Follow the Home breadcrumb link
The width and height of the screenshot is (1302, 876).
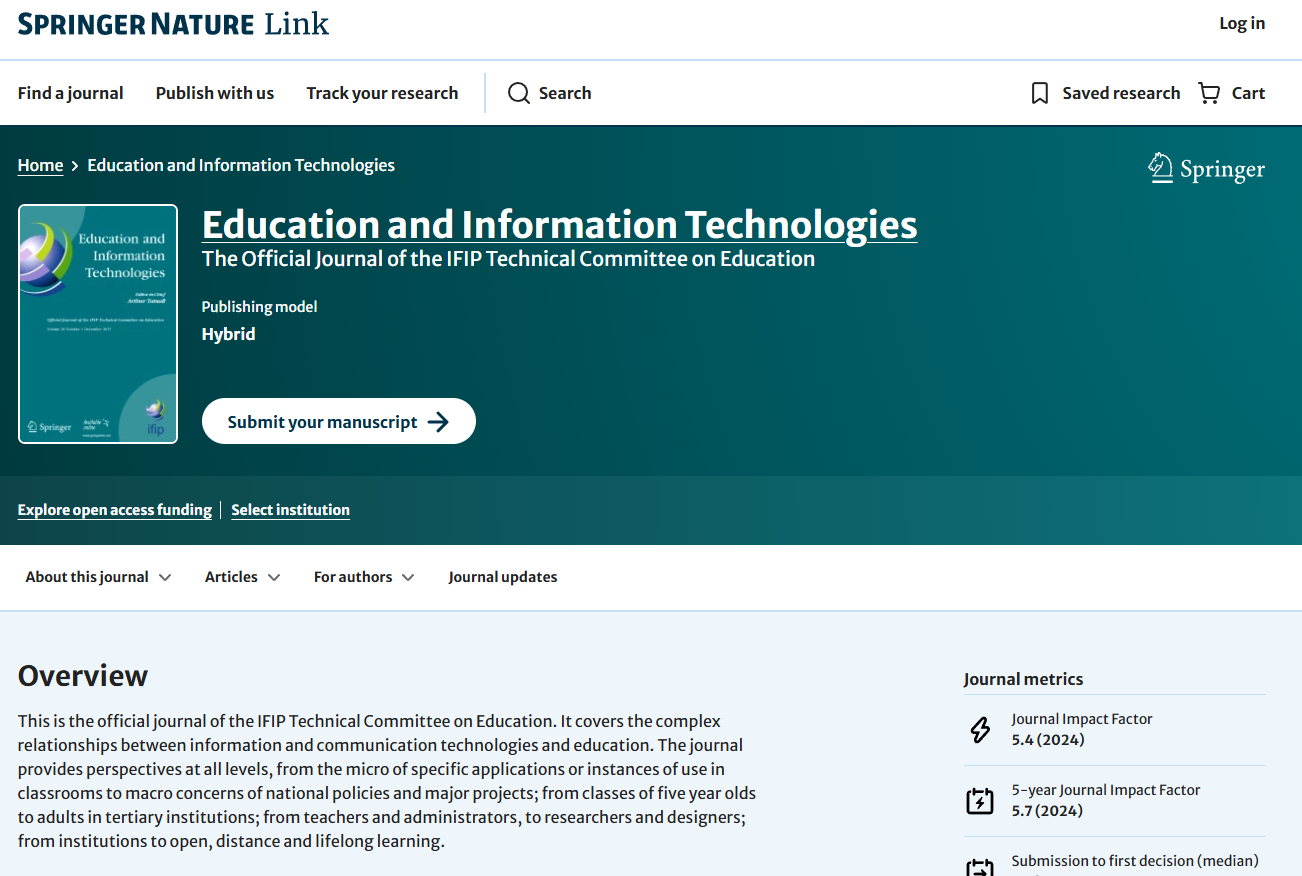(40, 166)
